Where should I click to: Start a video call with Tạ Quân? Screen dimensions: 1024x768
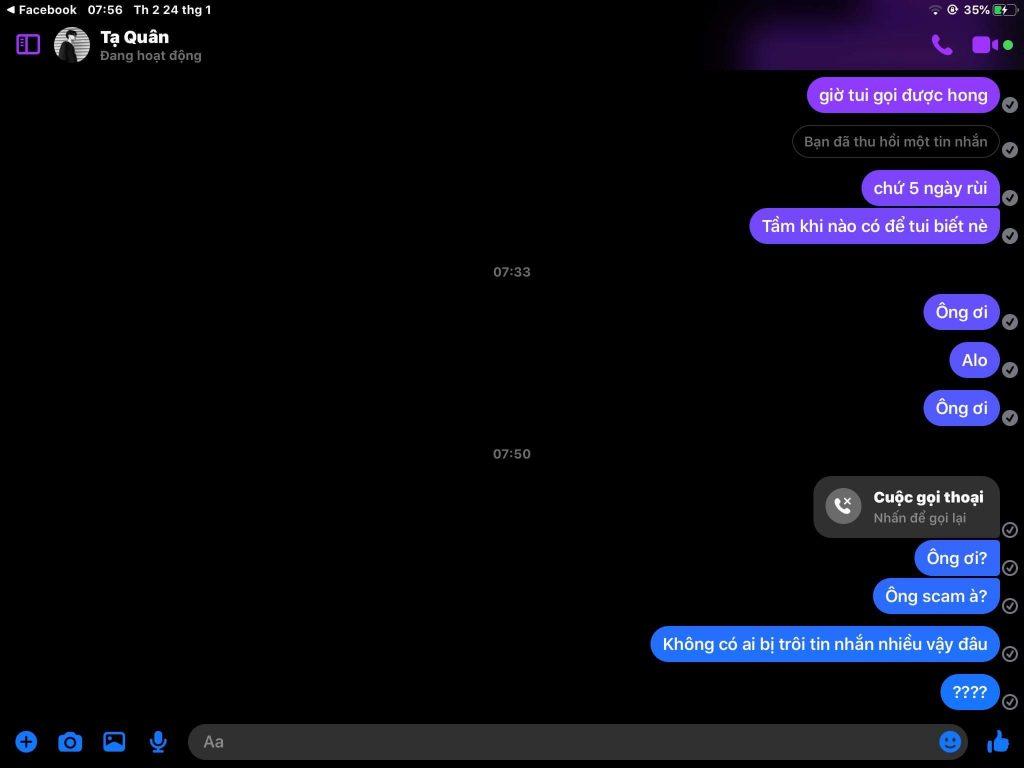tap(984, 45)
